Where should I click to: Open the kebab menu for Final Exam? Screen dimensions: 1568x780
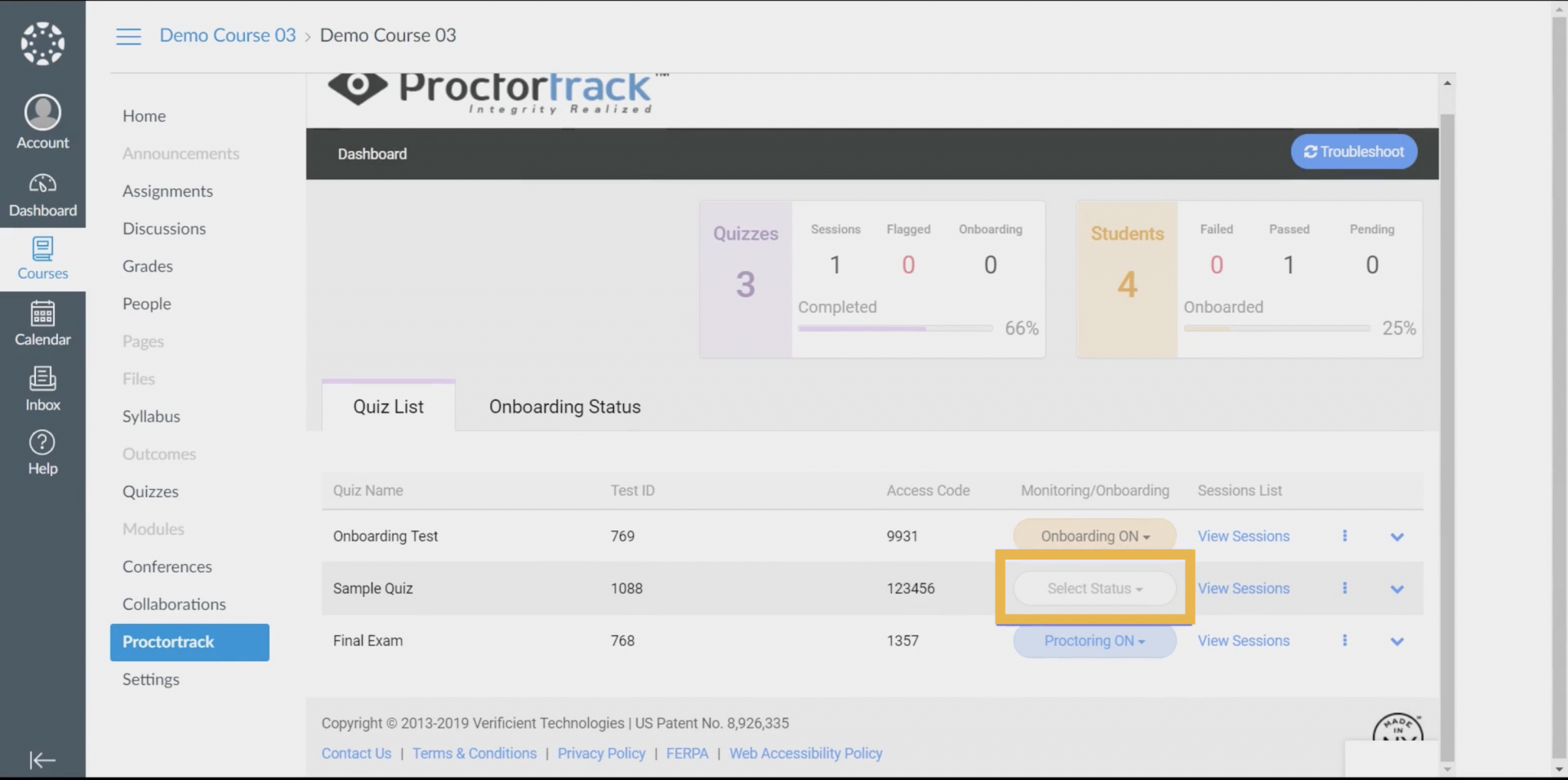(x=1344, y=640)
